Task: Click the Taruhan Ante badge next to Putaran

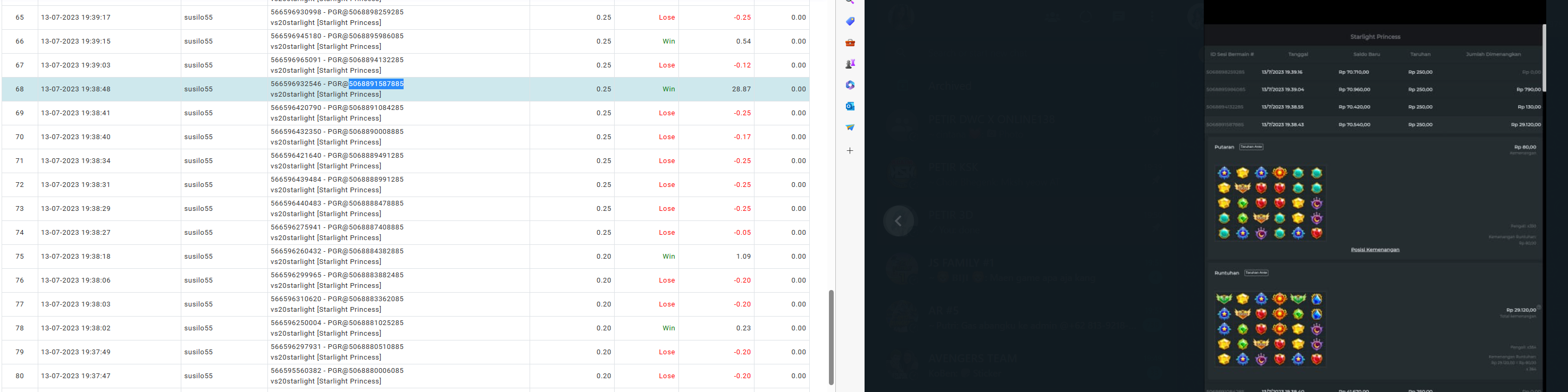Action: click(x=1252, y=147)
